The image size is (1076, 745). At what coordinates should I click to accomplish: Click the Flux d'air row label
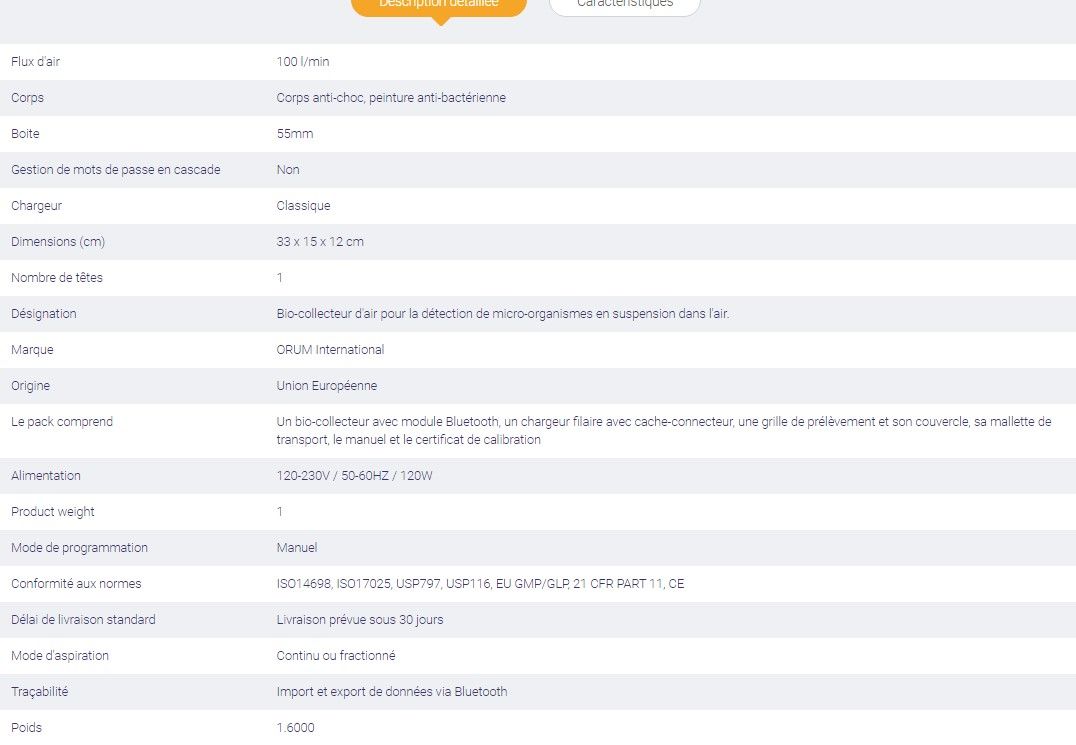pyautogui.click(x=36, y=62)
